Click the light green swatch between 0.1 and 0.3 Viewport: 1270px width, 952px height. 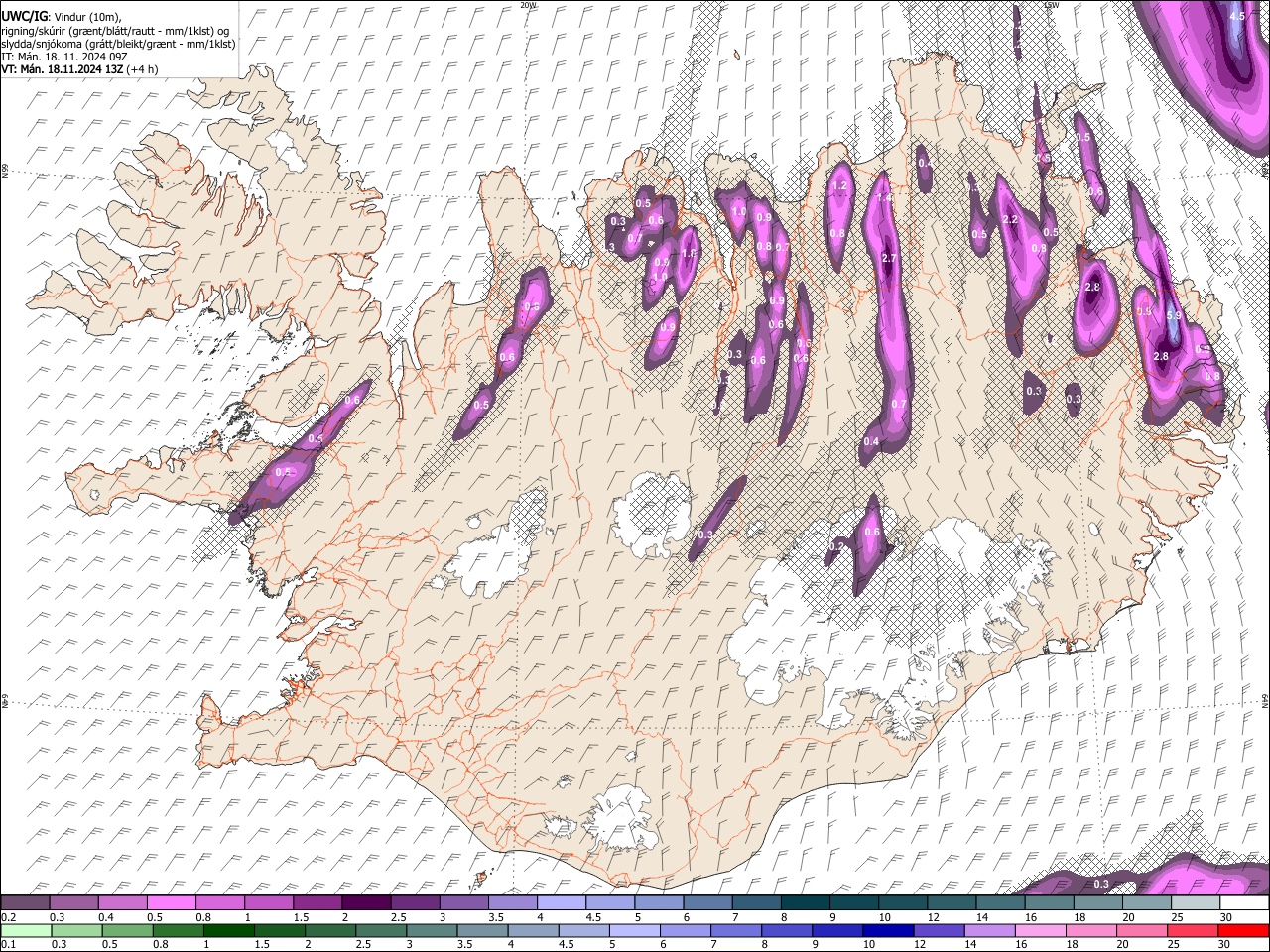coord(27,930)
